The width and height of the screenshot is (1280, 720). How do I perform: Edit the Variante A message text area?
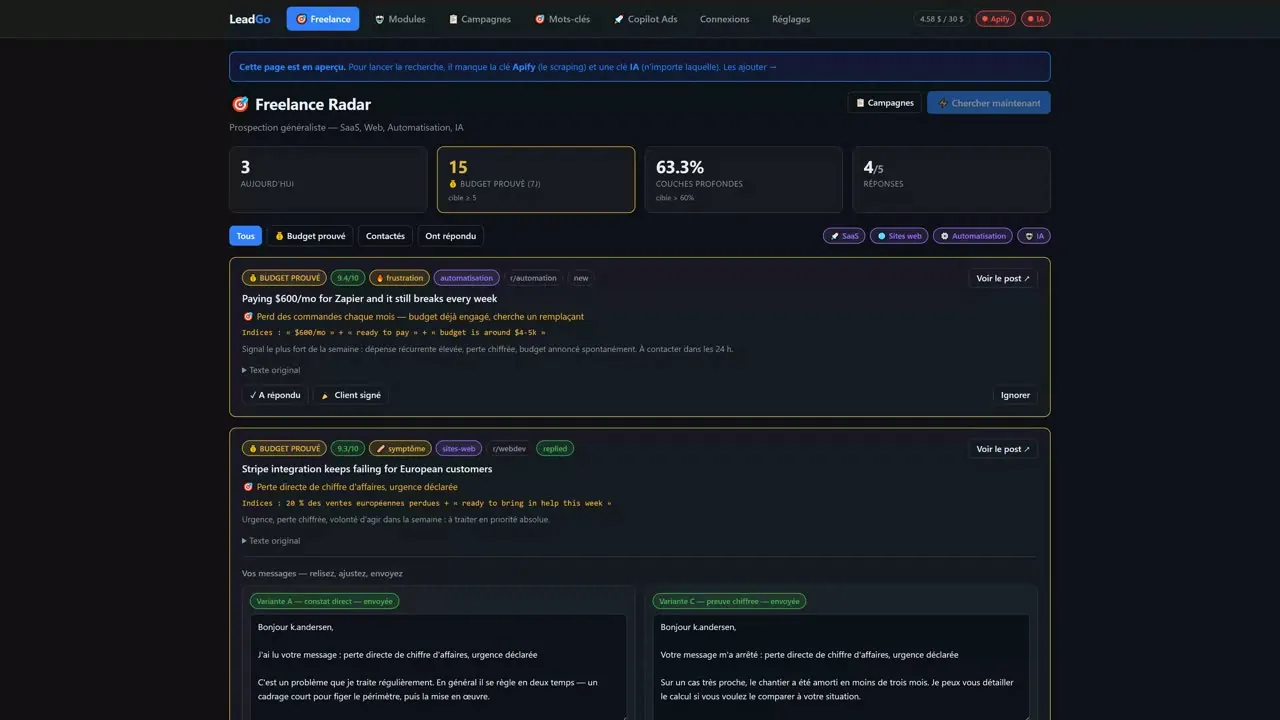pyautogui.click(x=439, y=666)
